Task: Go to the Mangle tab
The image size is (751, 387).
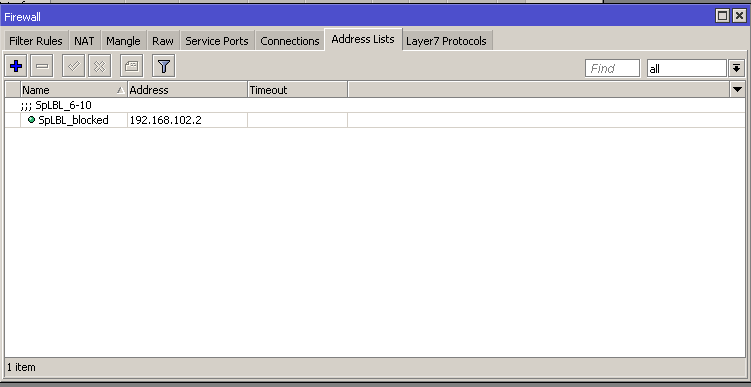Action: click(x=124, y=41)
